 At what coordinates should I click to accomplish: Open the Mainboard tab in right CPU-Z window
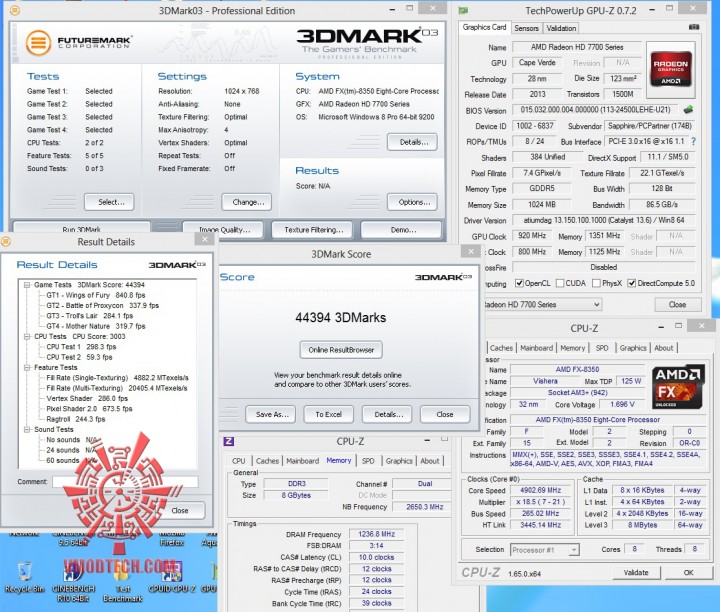(x=536, y=348)
